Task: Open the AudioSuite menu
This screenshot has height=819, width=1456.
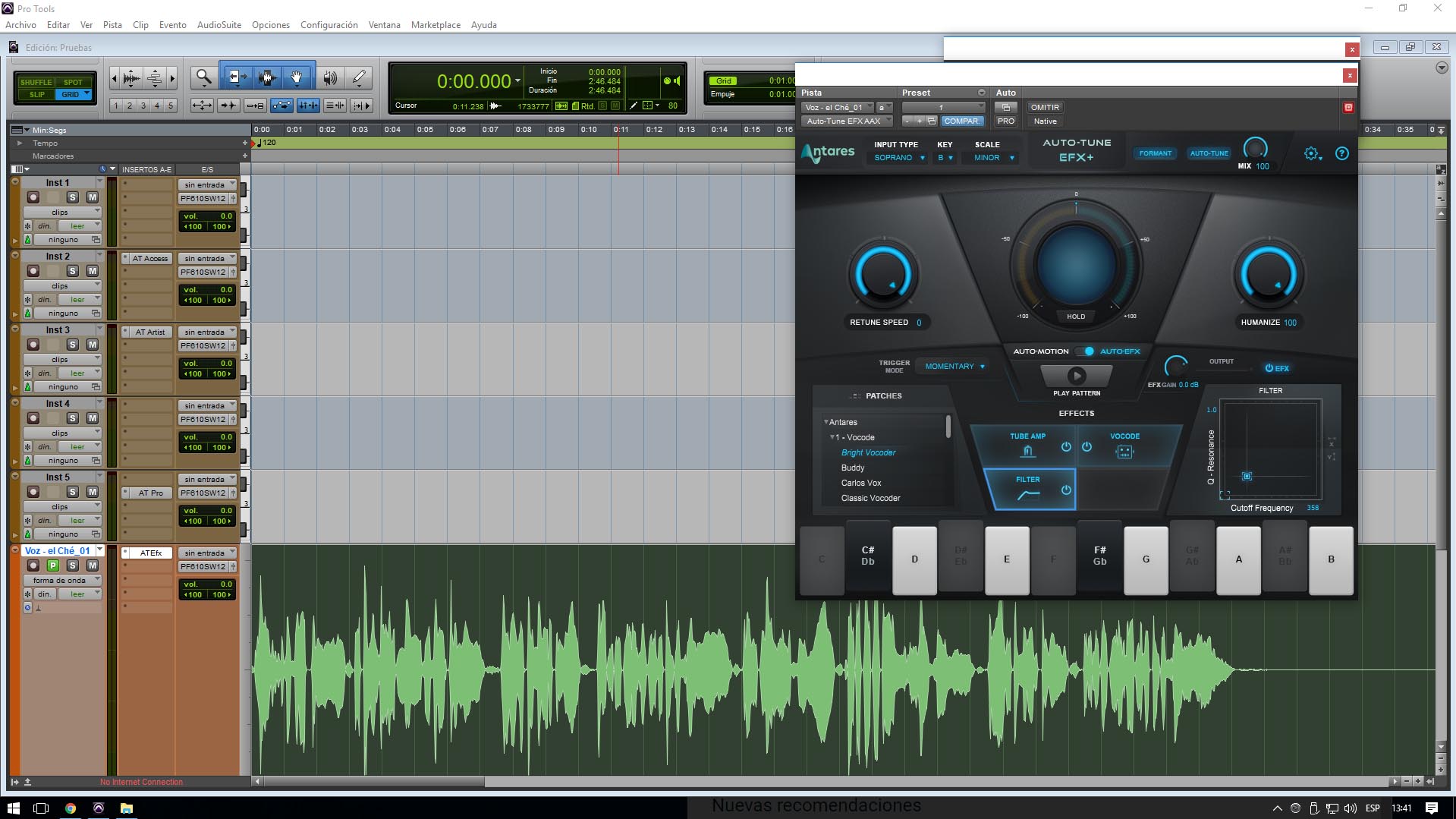Action: click(x=219, y=24)
